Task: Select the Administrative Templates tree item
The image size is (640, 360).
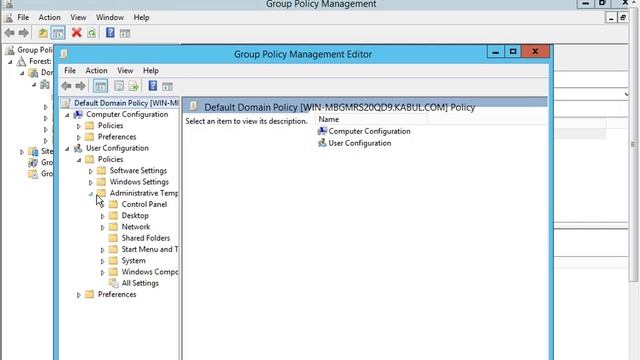Action: (144, 193)
